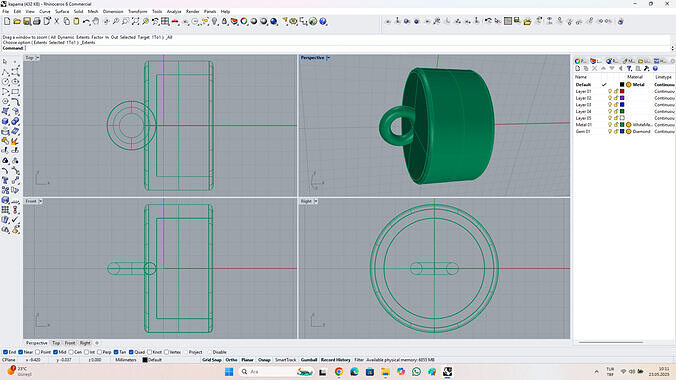Click the Print icon
This screenshot has width=676, height=380.
37,21
